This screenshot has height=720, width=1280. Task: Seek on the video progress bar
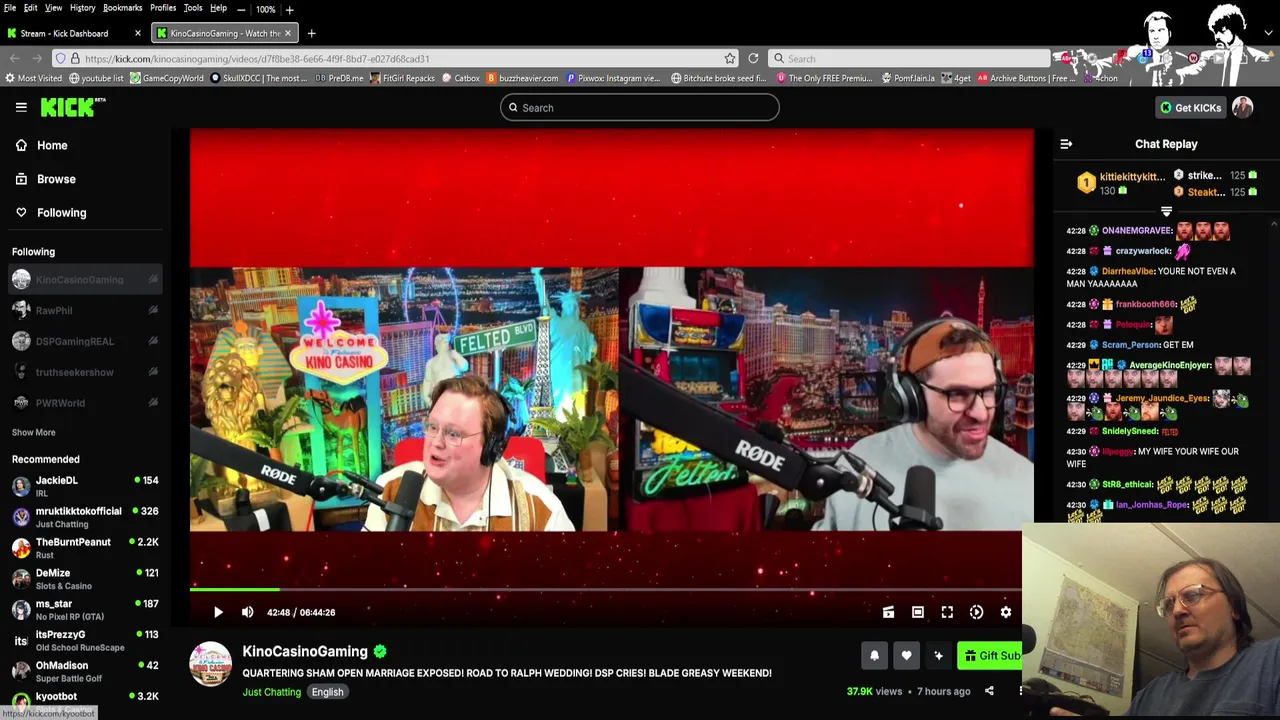click(x=606, y=590)
